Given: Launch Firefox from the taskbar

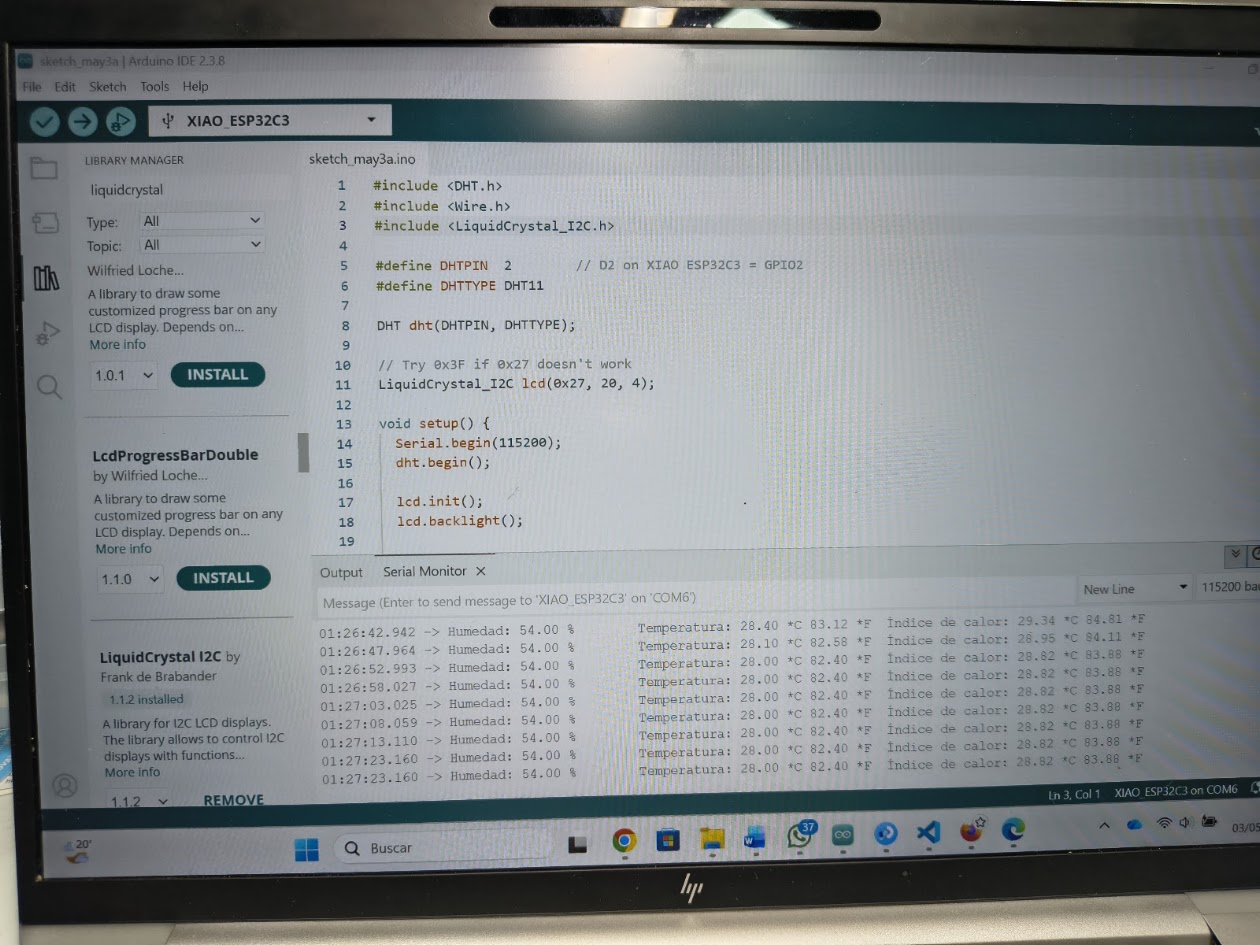Looking at the screenshot, I should coord(971,830).
